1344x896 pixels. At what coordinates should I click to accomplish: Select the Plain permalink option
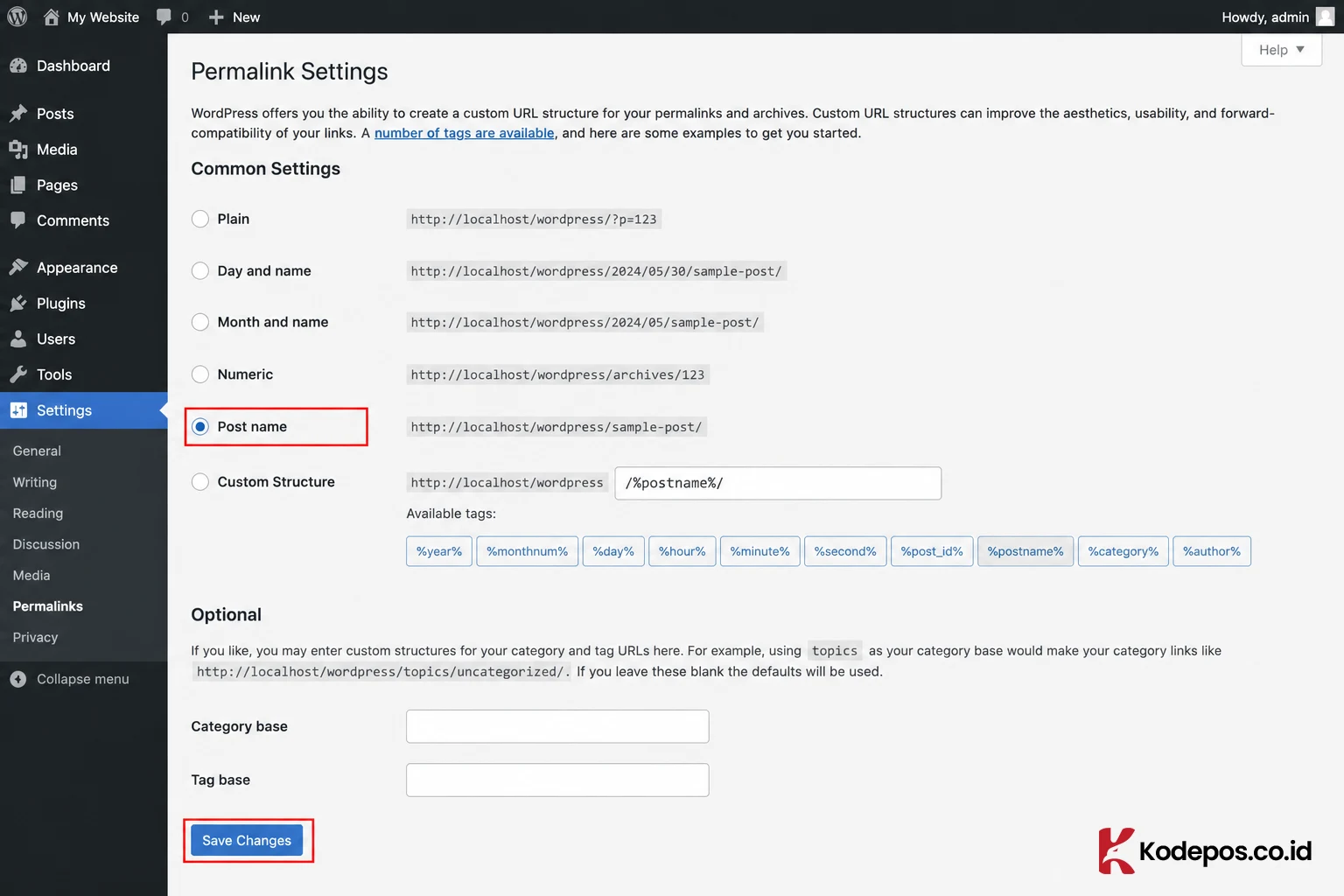[x=200, y=219]
